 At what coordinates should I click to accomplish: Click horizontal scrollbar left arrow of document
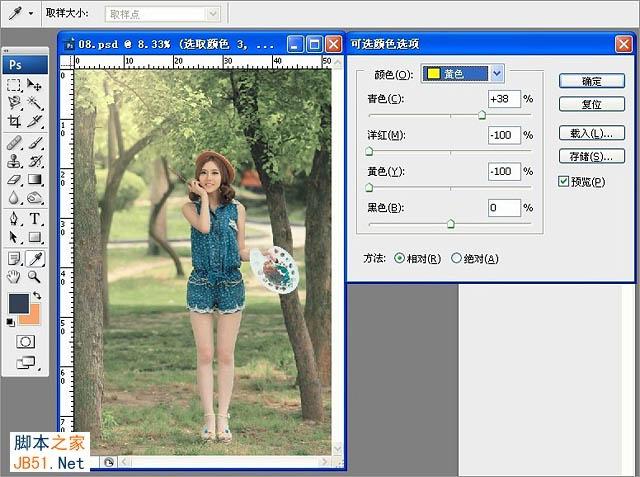click(x=124, y=462)
